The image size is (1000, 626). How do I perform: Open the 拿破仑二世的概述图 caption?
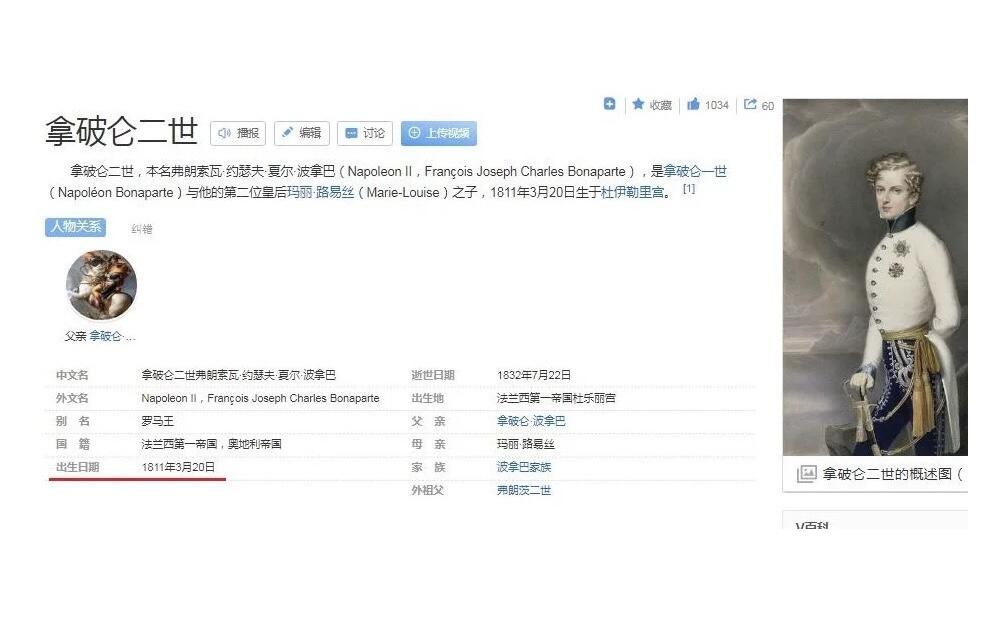click(892, 474)
